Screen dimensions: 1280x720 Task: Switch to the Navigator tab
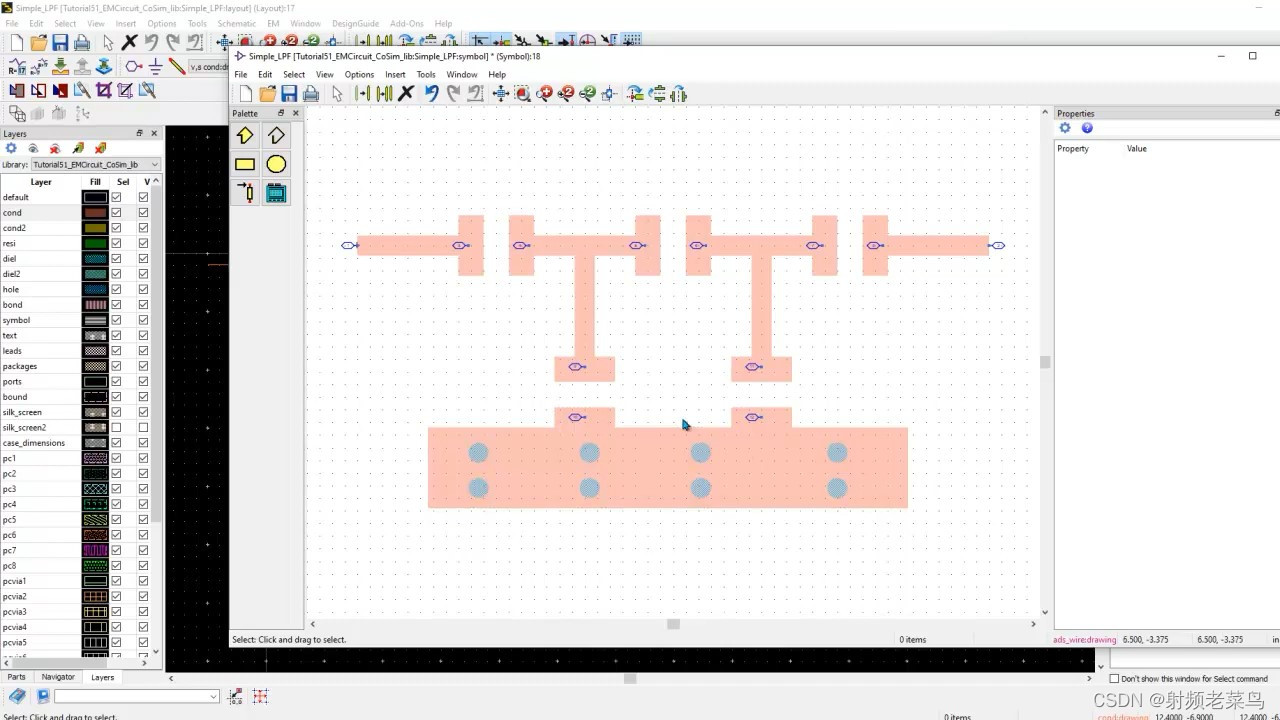click(x=58, y=677)
